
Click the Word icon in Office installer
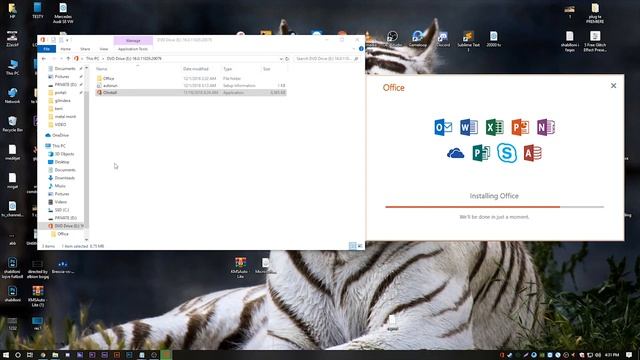coord(469,127)
